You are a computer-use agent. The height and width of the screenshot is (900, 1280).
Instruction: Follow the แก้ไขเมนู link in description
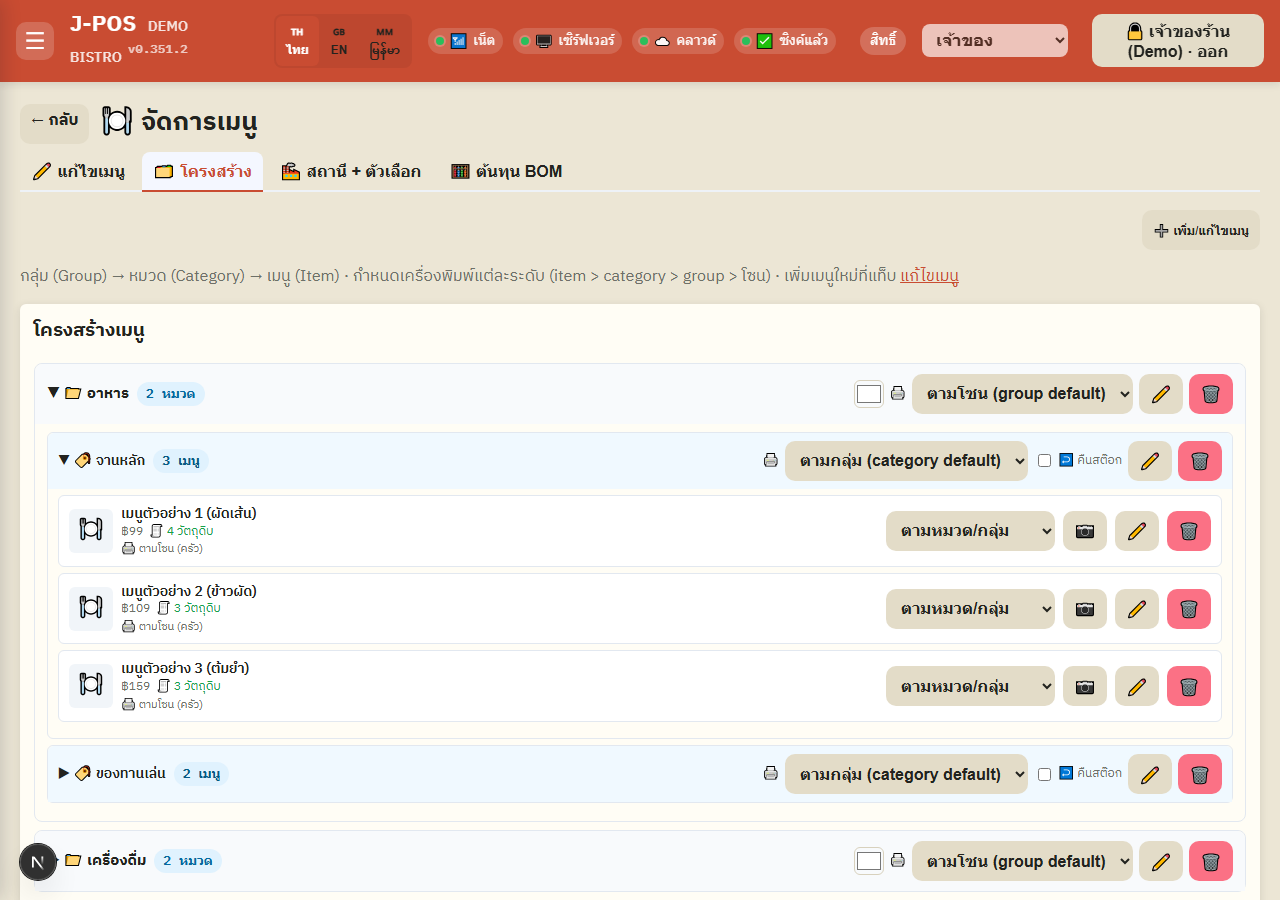929,276
